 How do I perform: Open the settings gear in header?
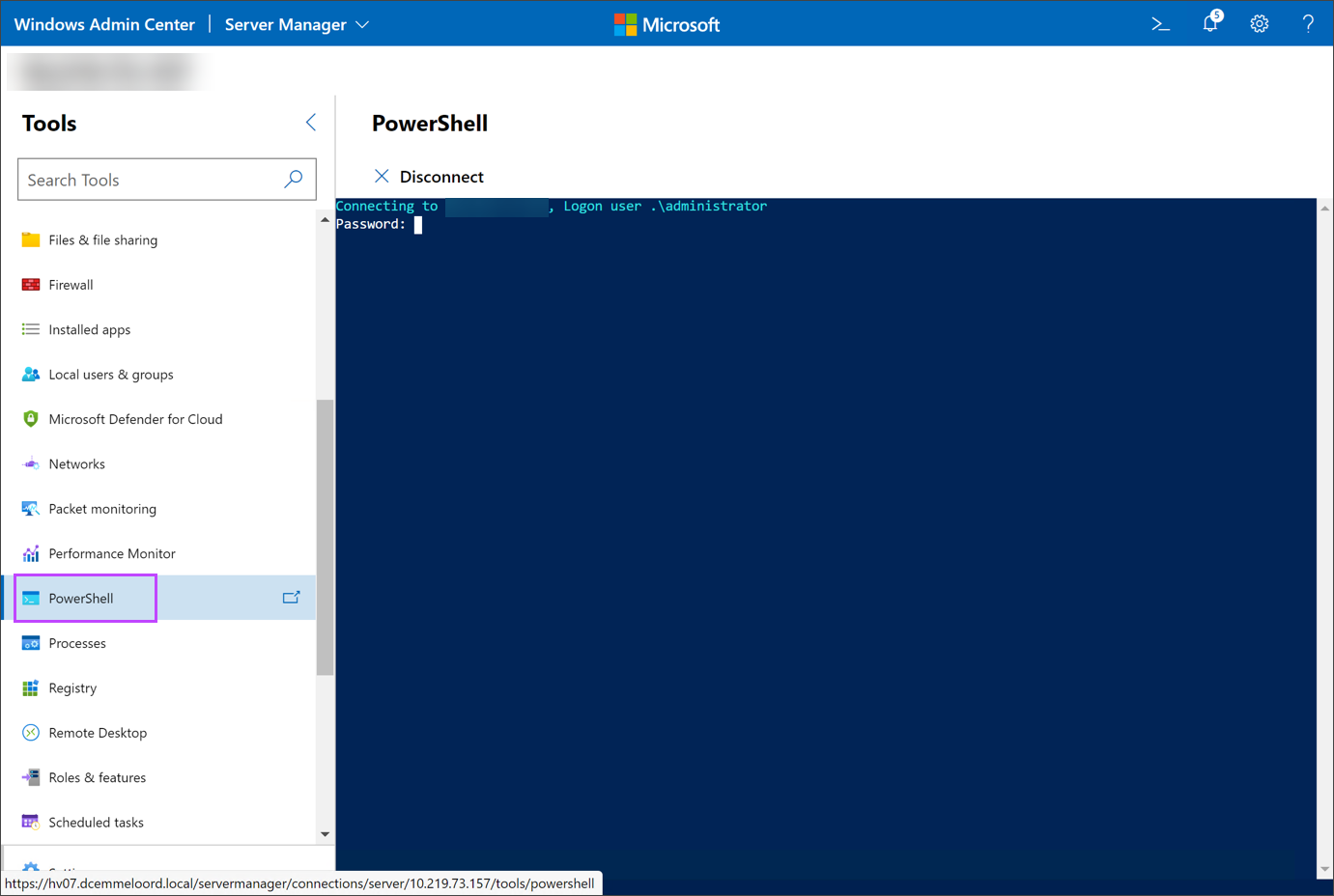[x=1259, y=24]
